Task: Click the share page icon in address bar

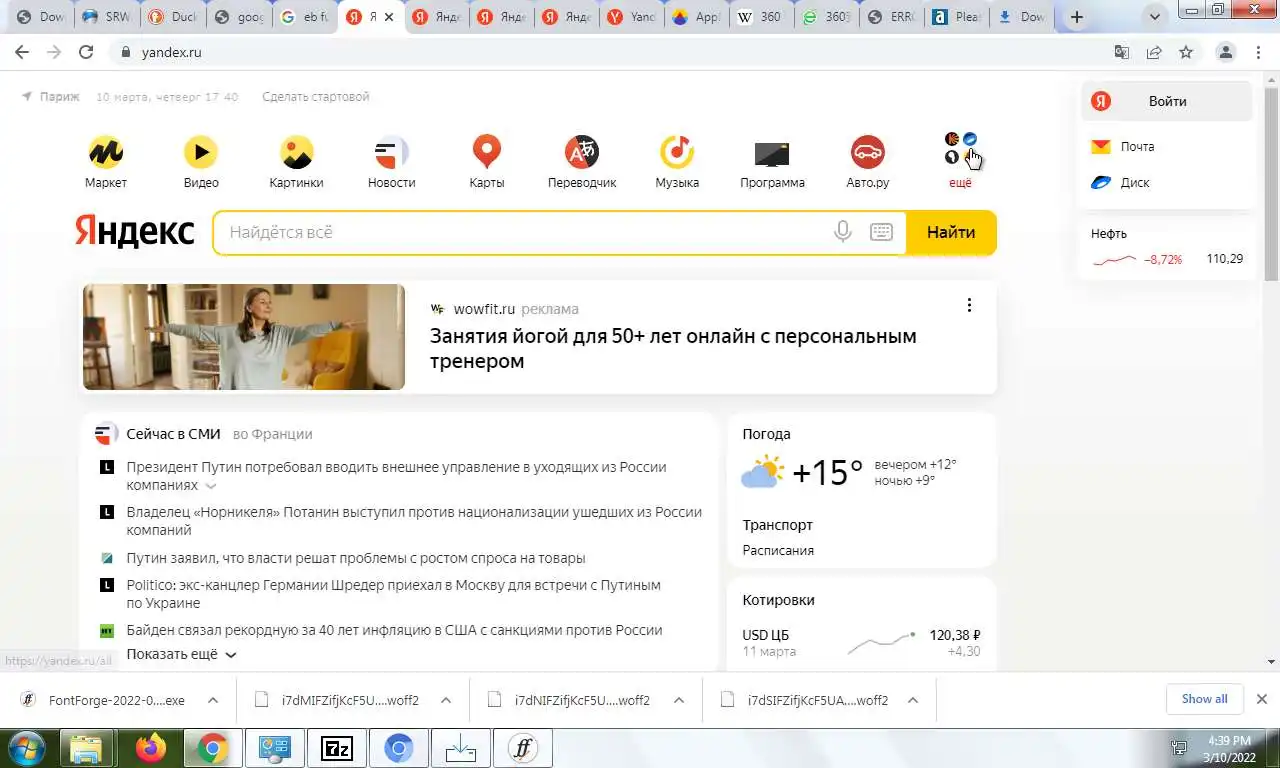Action: tap(1154, 52)
